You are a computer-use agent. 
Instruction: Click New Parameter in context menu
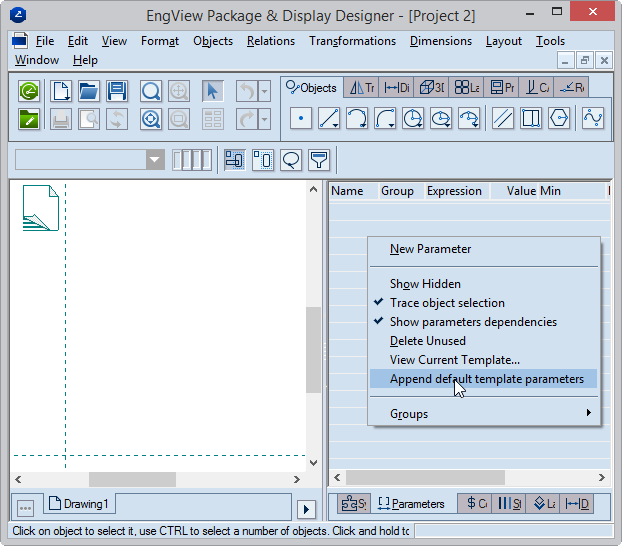(x=430, y=249)
